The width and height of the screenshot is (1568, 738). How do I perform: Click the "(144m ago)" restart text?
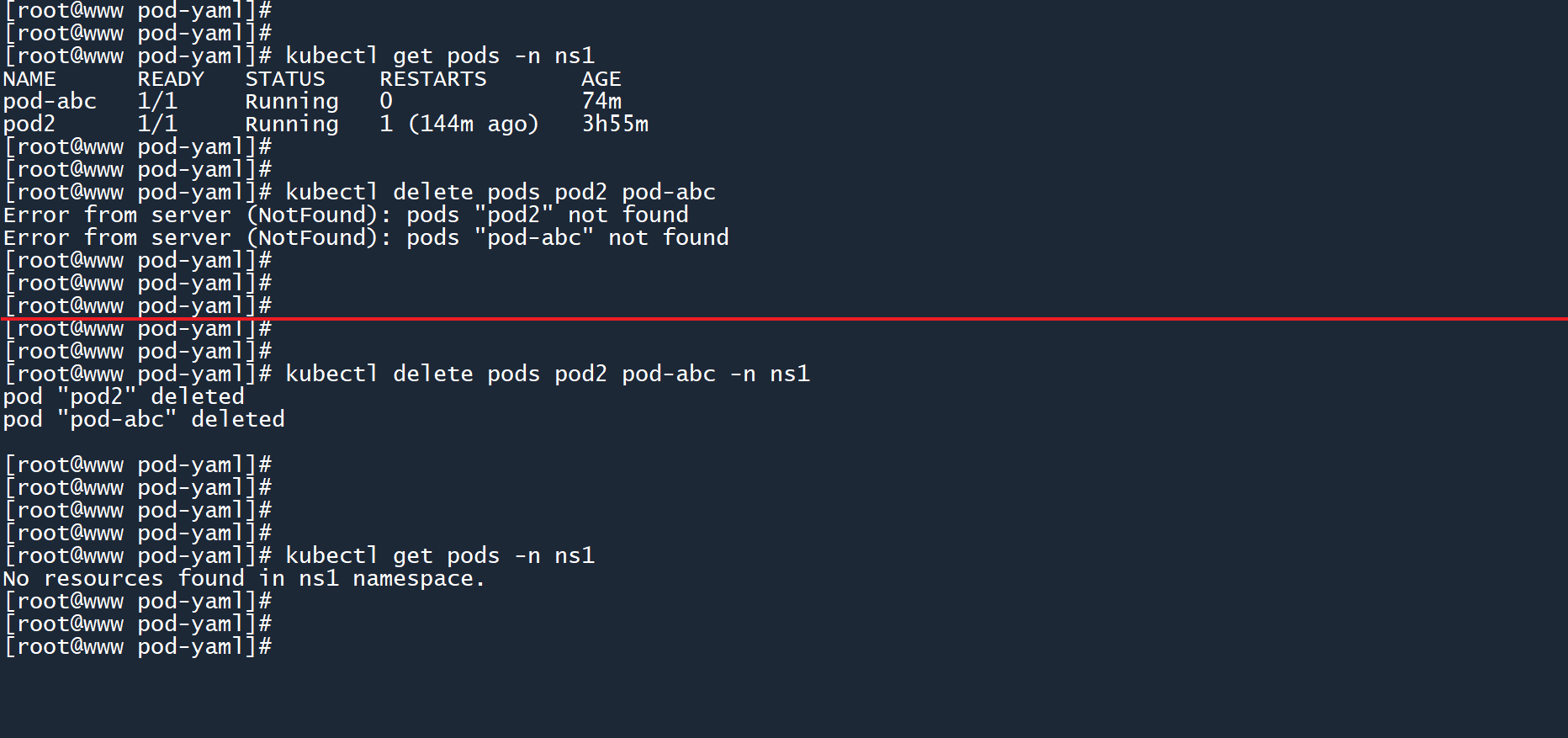tap(473, 125)
